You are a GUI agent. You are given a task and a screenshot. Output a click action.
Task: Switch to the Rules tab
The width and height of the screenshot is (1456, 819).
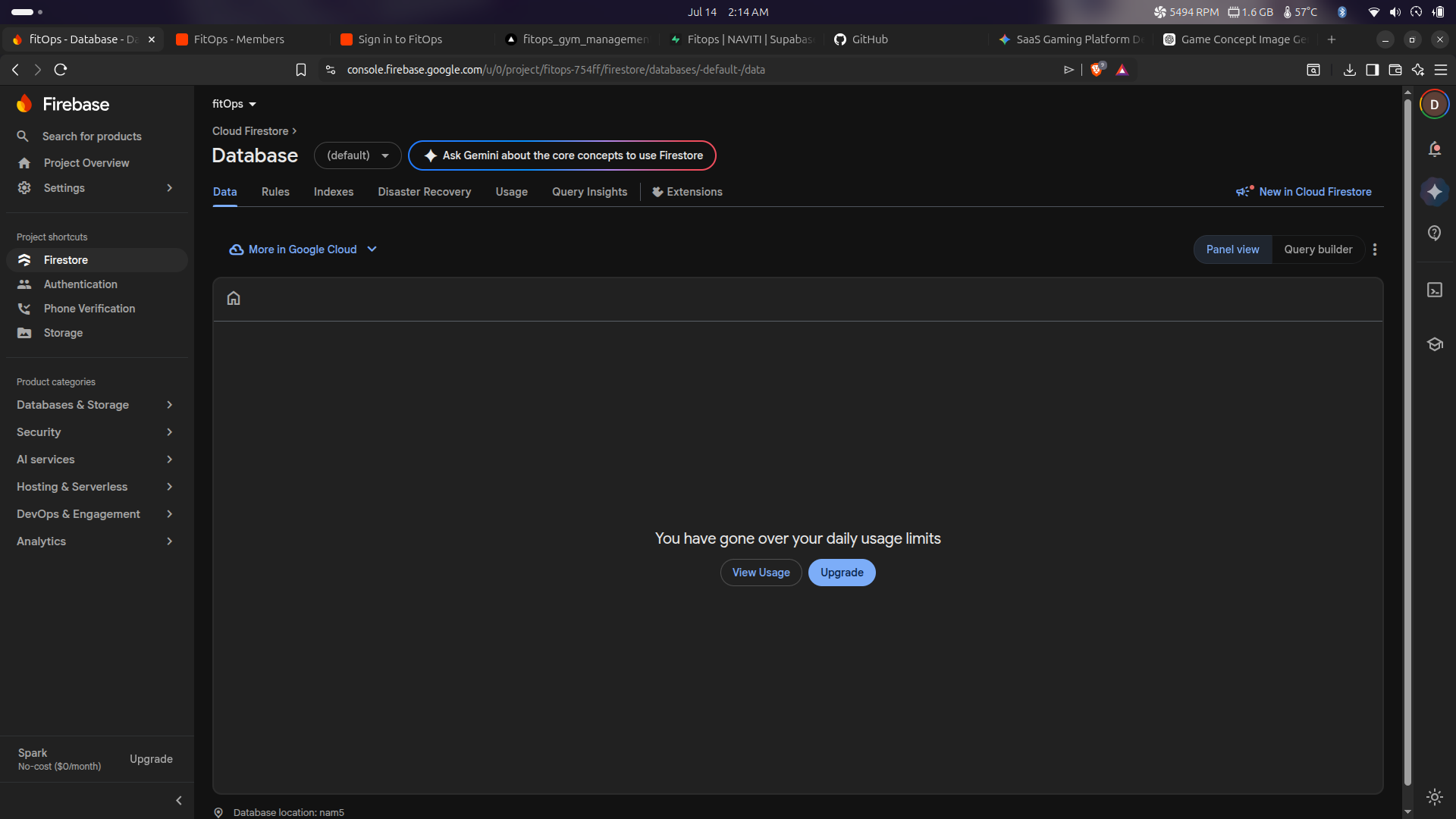[x=275, y=192]
